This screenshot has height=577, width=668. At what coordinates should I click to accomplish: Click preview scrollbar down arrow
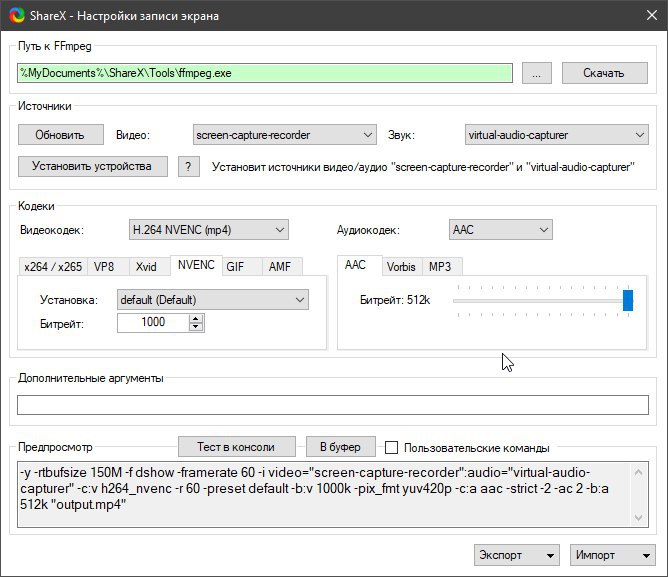tap(639, 517)
